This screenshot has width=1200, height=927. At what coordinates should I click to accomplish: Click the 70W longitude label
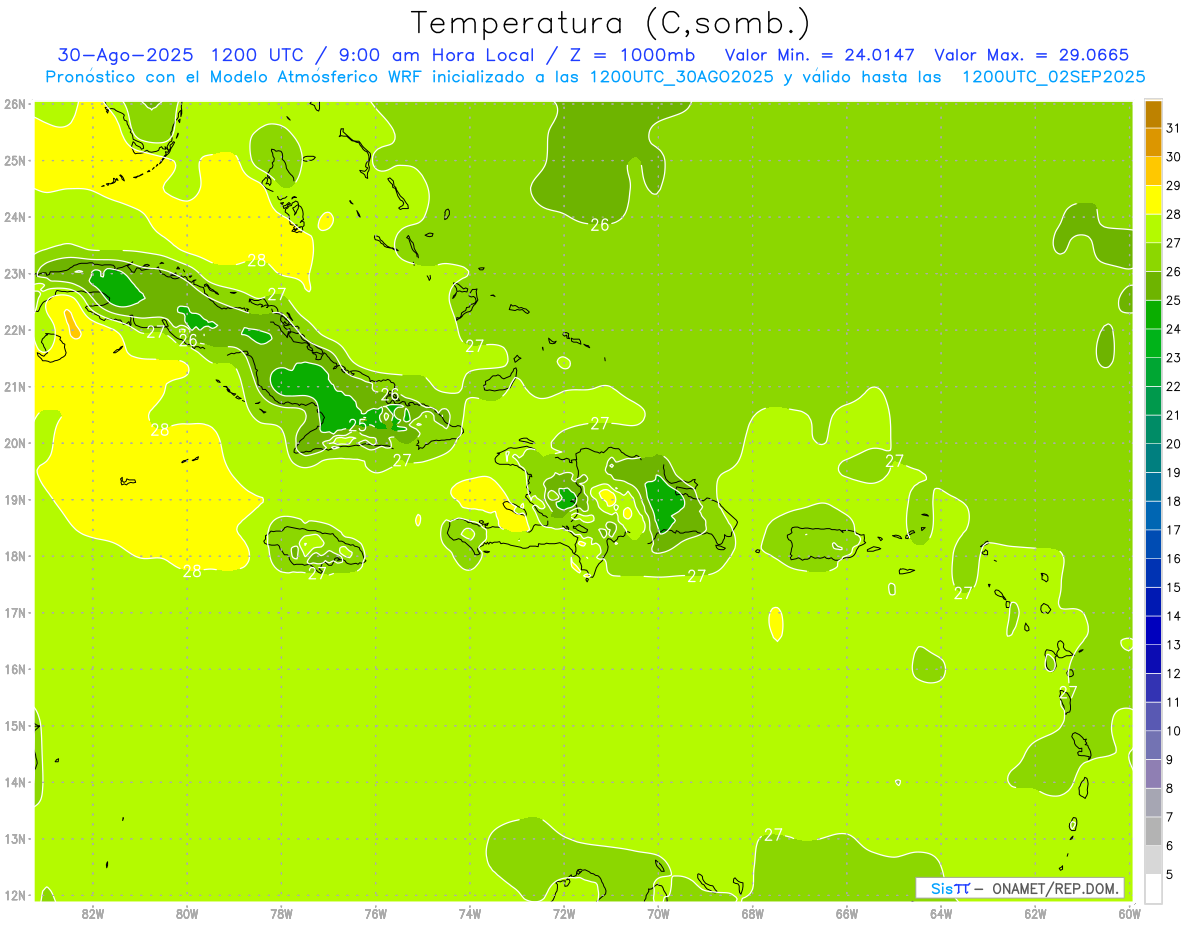coord(658,913)
